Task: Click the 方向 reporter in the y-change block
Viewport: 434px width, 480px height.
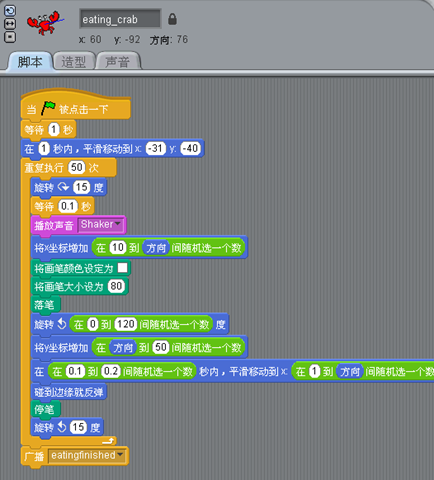Action: 123,348
